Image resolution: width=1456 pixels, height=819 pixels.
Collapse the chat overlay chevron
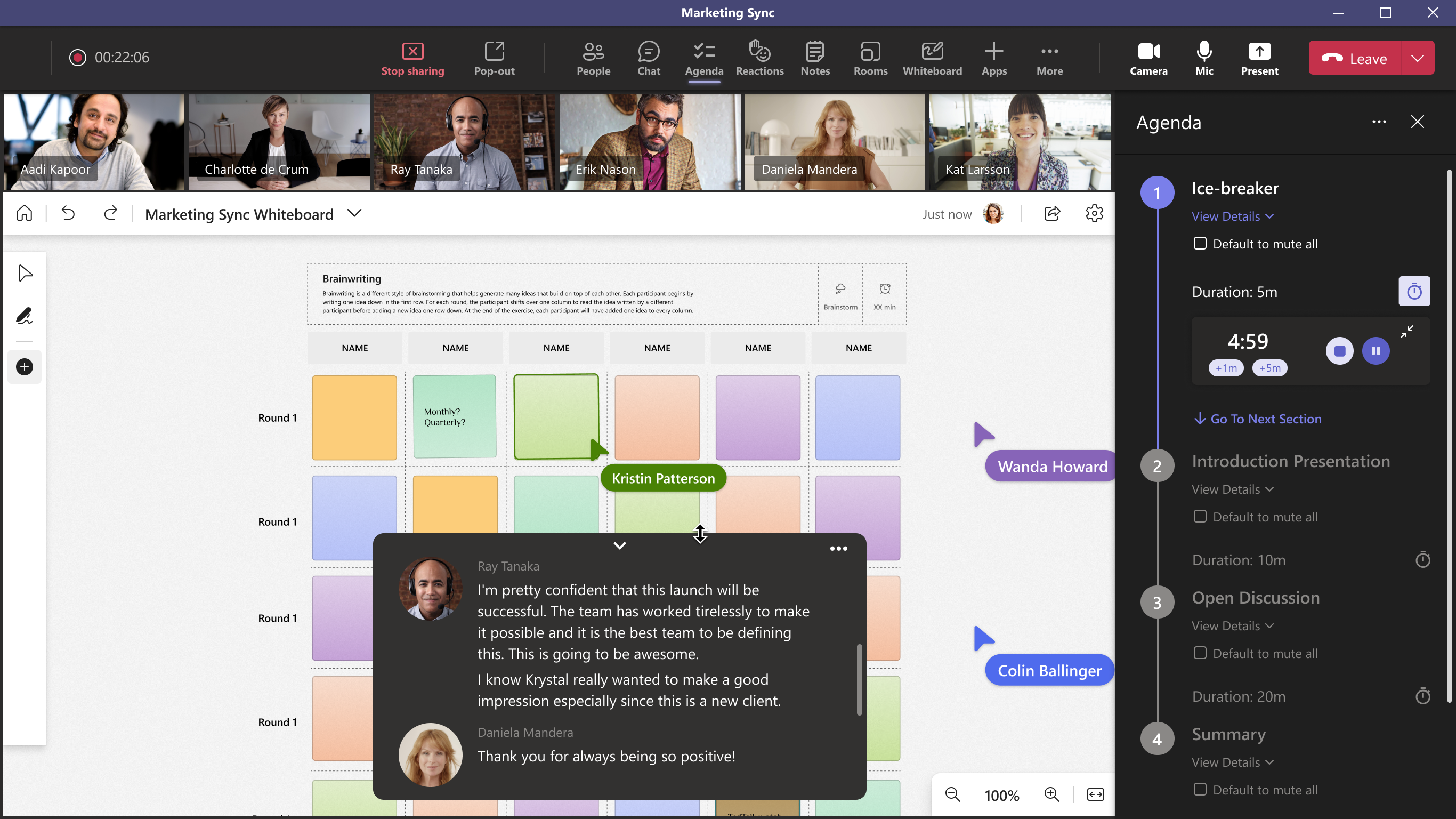[619, 545]
